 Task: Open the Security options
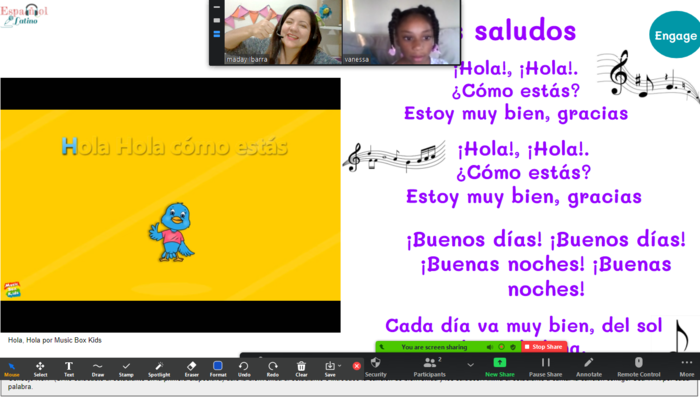375,368
